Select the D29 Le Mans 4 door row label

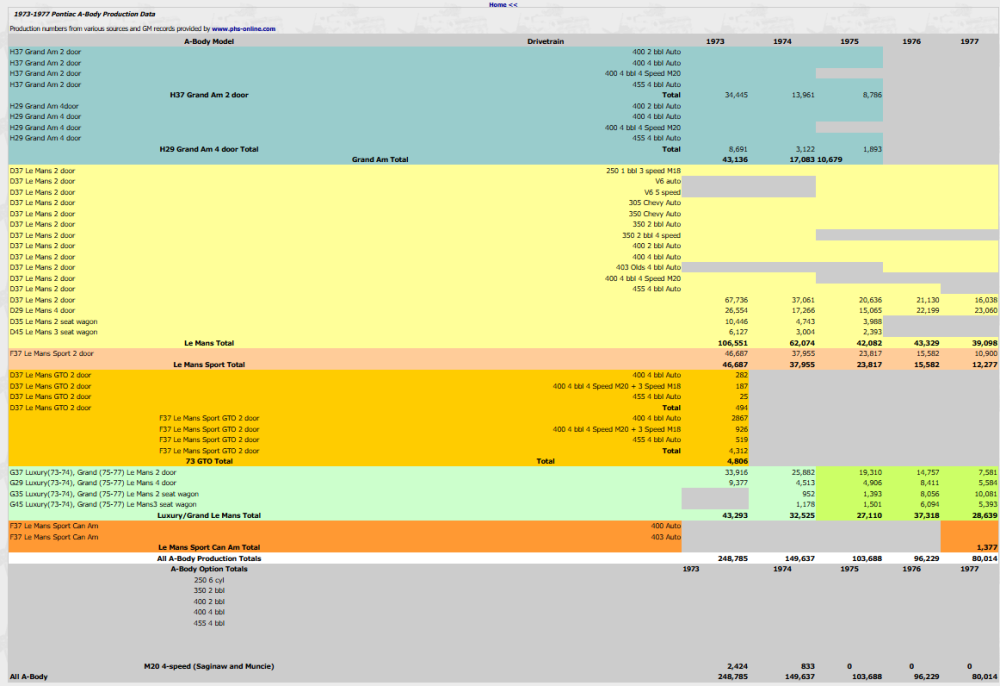(x=42, y=310)
